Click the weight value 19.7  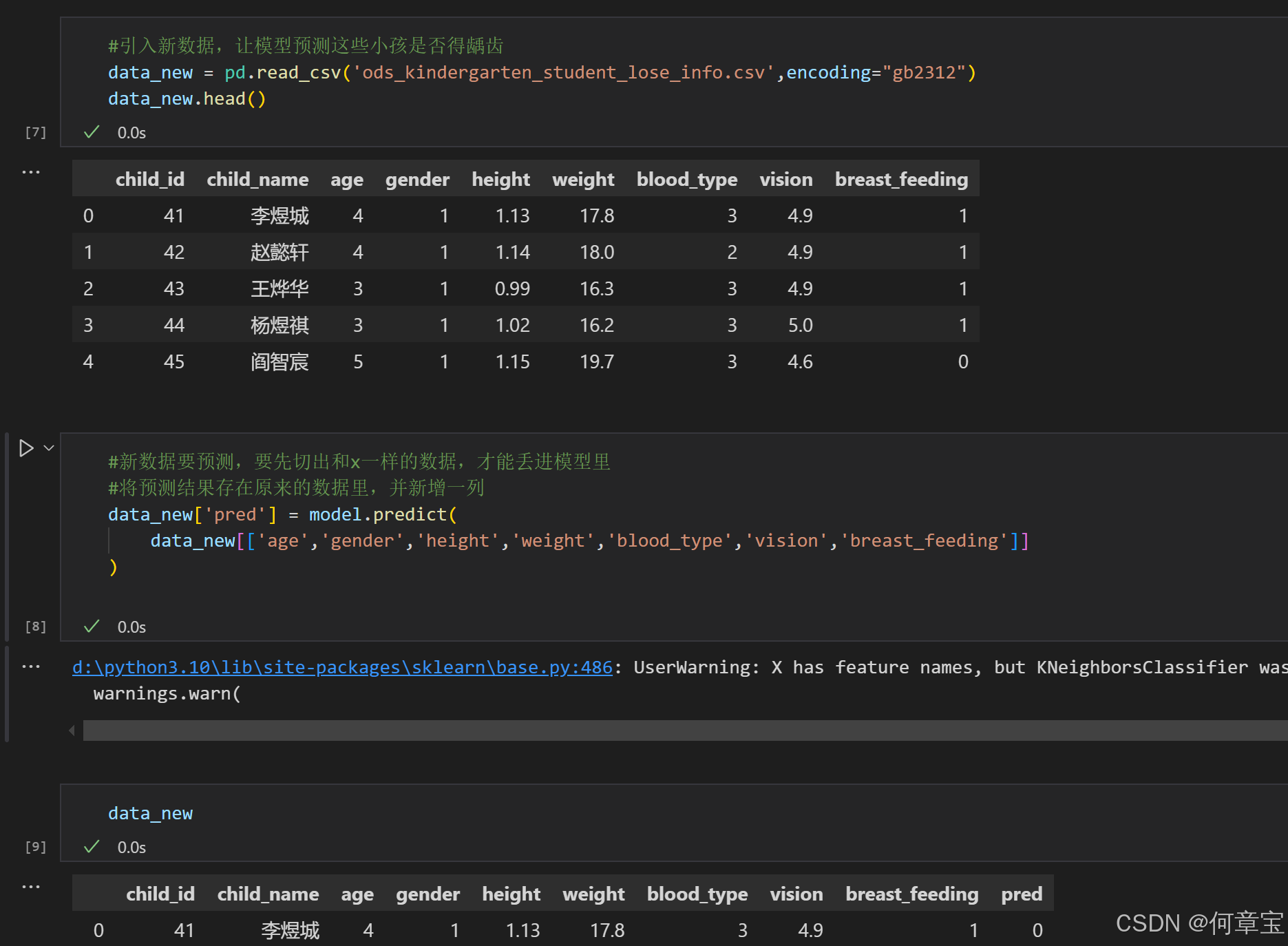596,361
